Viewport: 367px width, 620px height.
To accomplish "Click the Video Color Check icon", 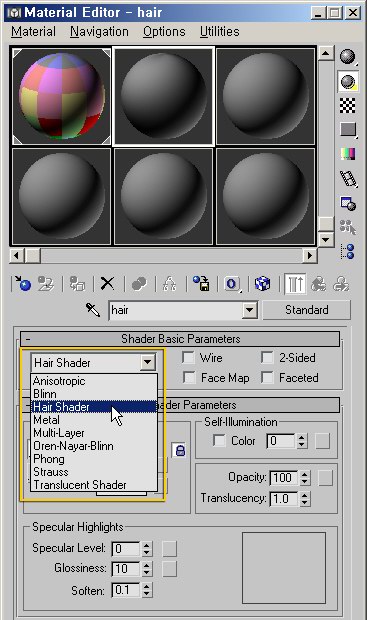I will coord(348,154).
